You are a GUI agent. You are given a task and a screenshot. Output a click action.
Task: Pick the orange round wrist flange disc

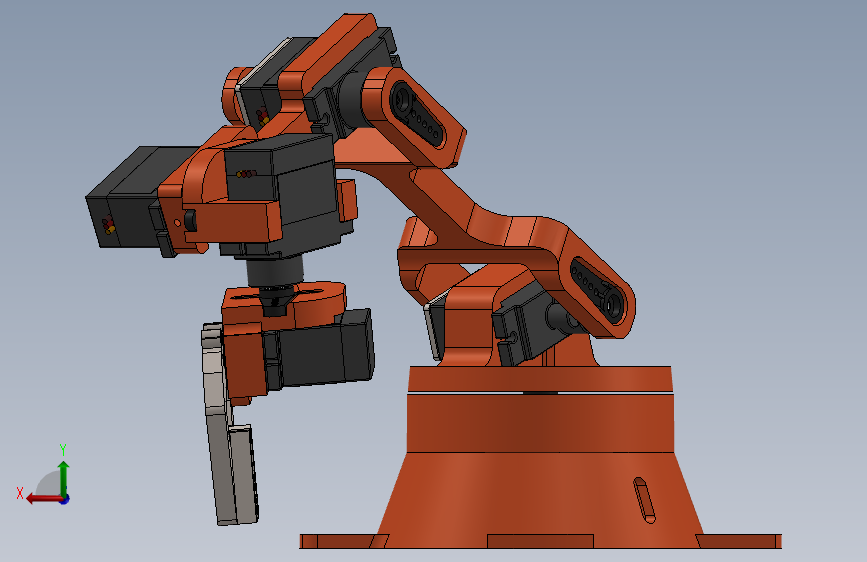coord(285,303)
